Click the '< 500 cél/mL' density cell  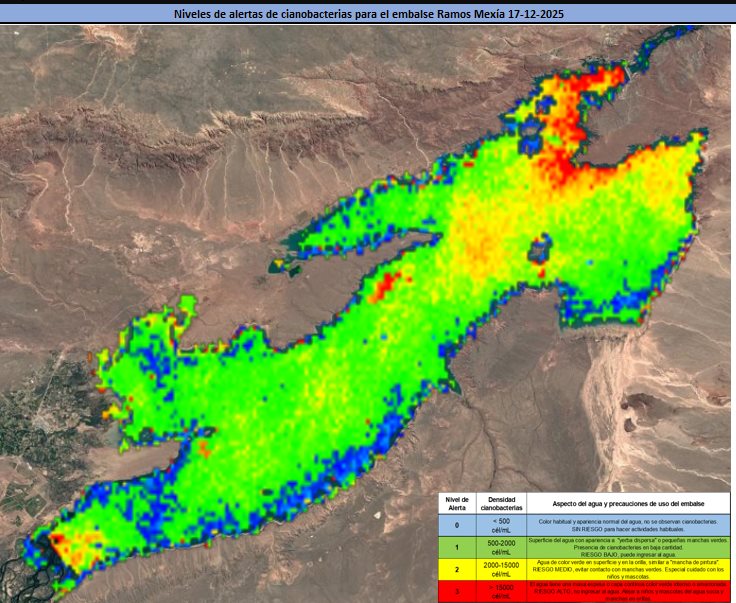click(500, 524)
